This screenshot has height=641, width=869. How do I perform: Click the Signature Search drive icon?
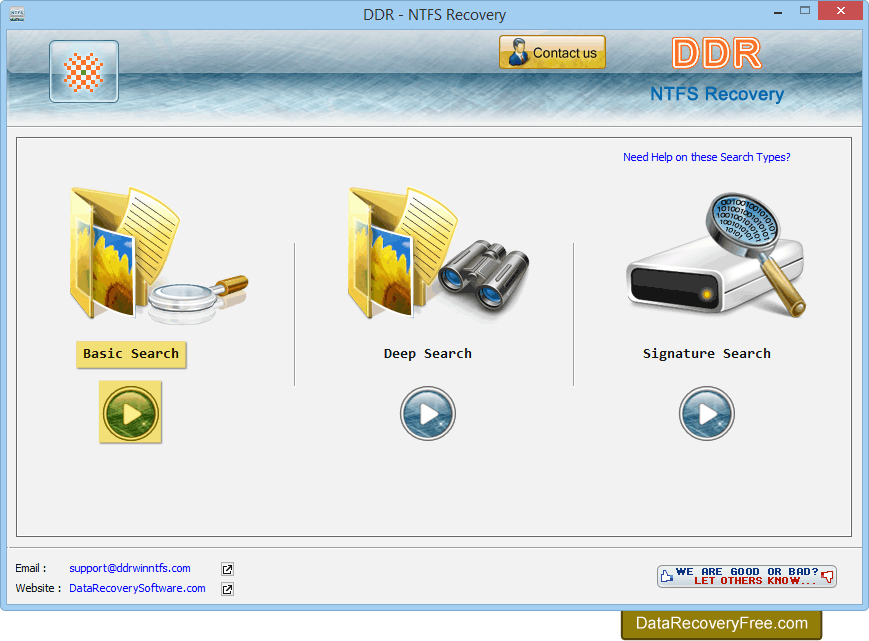pyautogui.click(x=715, y=256)
